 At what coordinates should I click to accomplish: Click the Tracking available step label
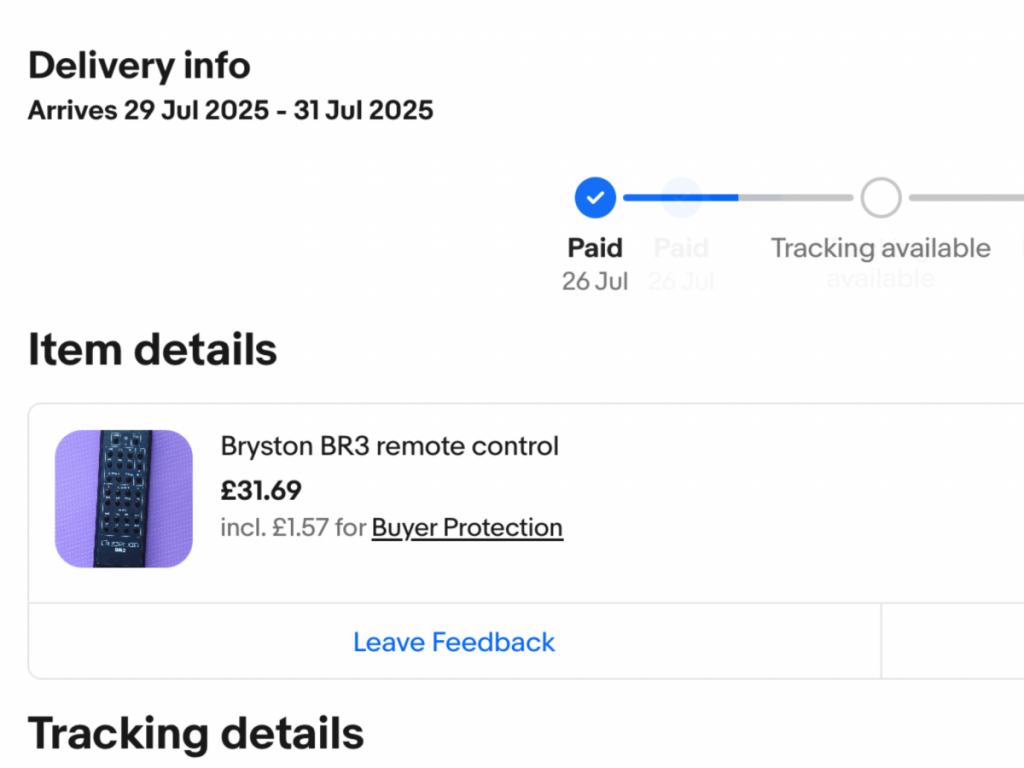[880, 248]
